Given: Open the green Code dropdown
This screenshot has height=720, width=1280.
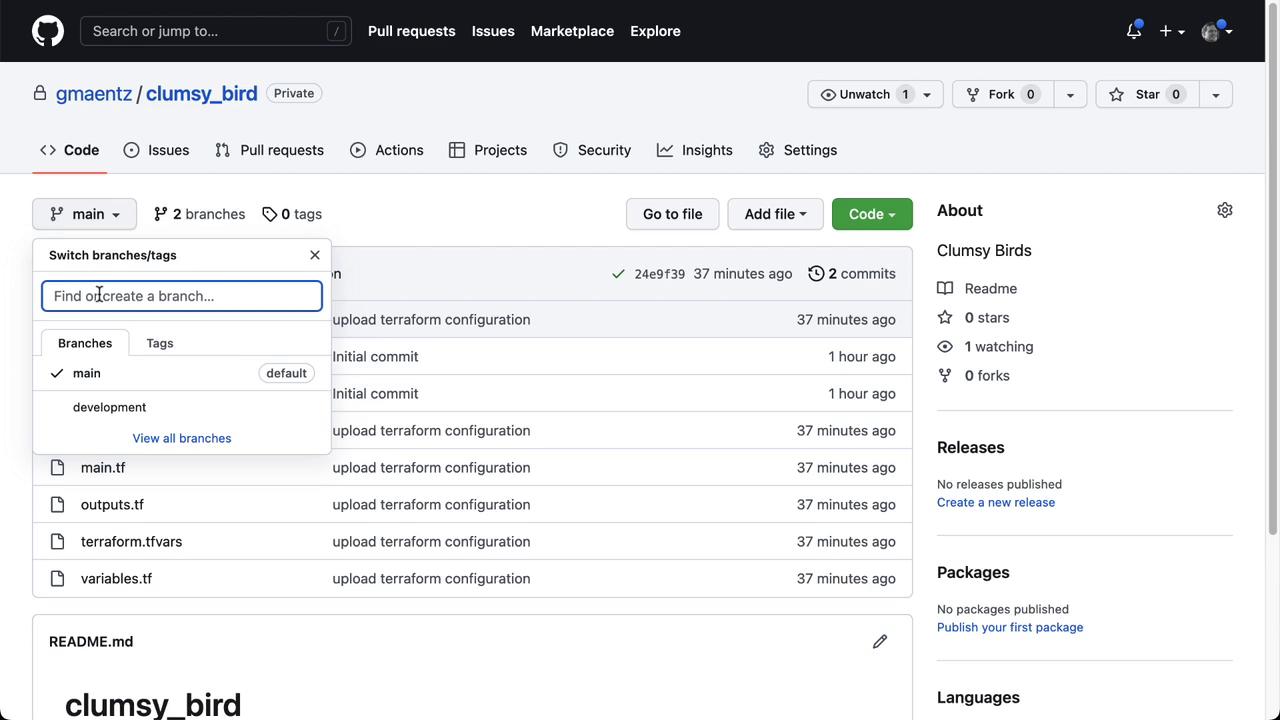Looking at the screenshot, I should 872,214.
